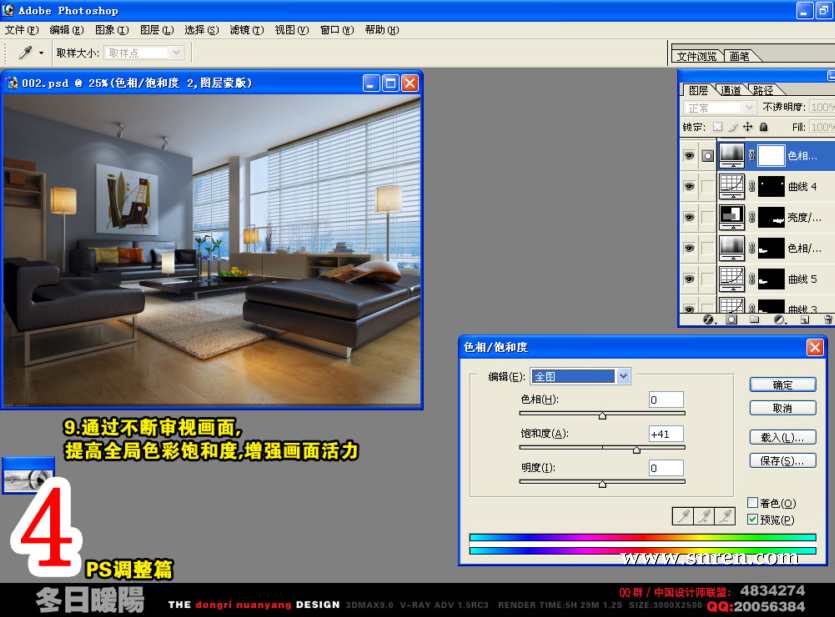Open the tool preset picker arrow beside the eyedropper
Screen dimensions: 835x617
point(41,53)
